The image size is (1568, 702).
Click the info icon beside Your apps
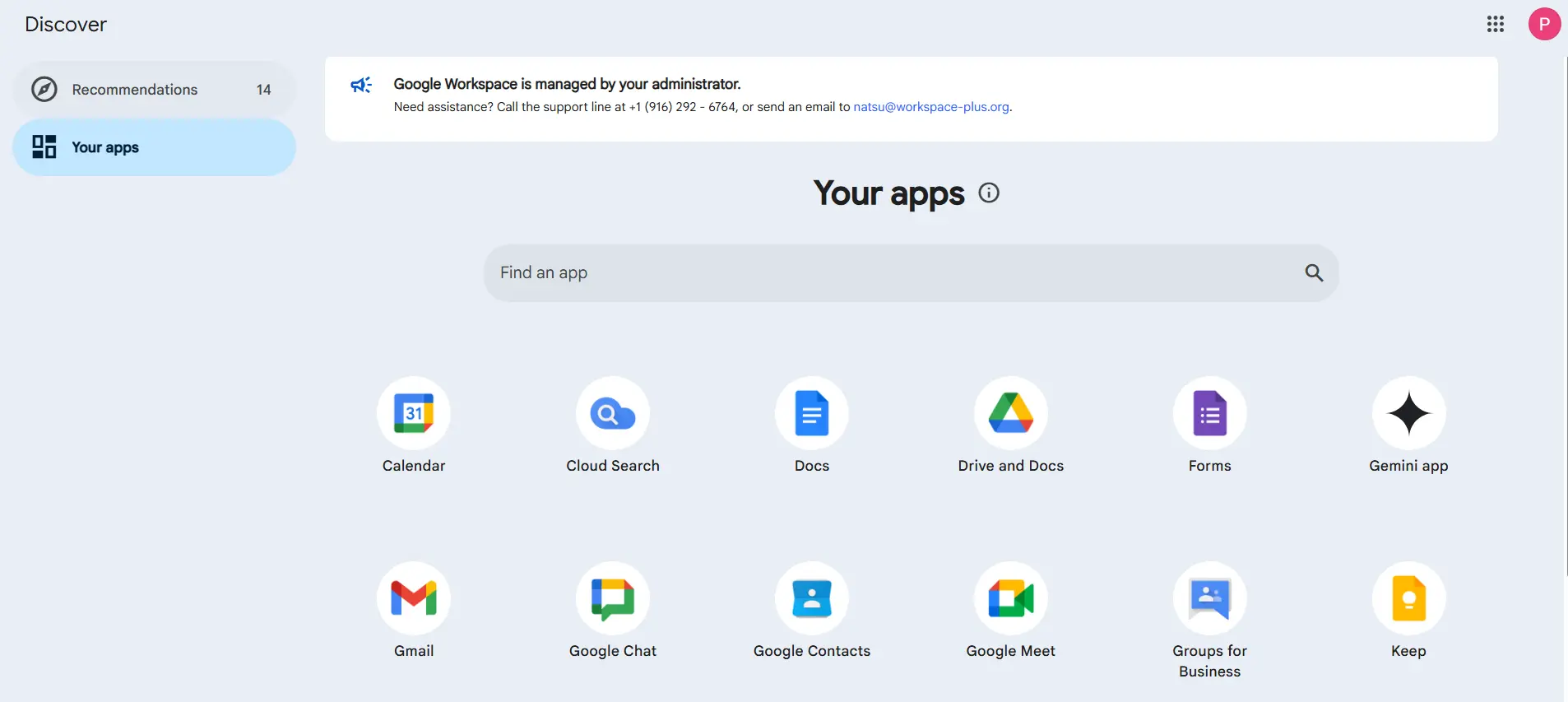click(989, 193)
